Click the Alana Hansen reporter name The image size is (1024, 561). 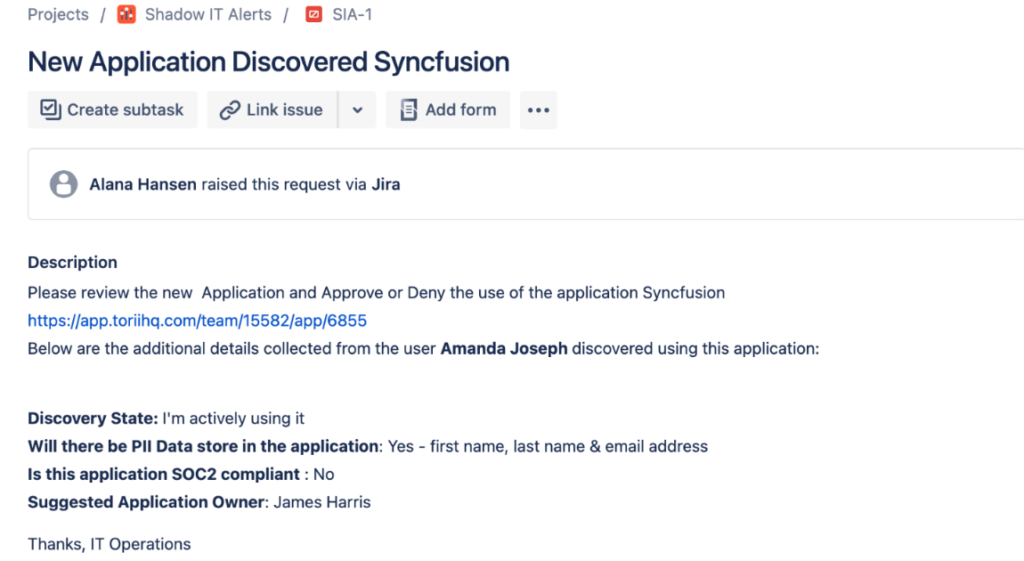coord(143,185)
